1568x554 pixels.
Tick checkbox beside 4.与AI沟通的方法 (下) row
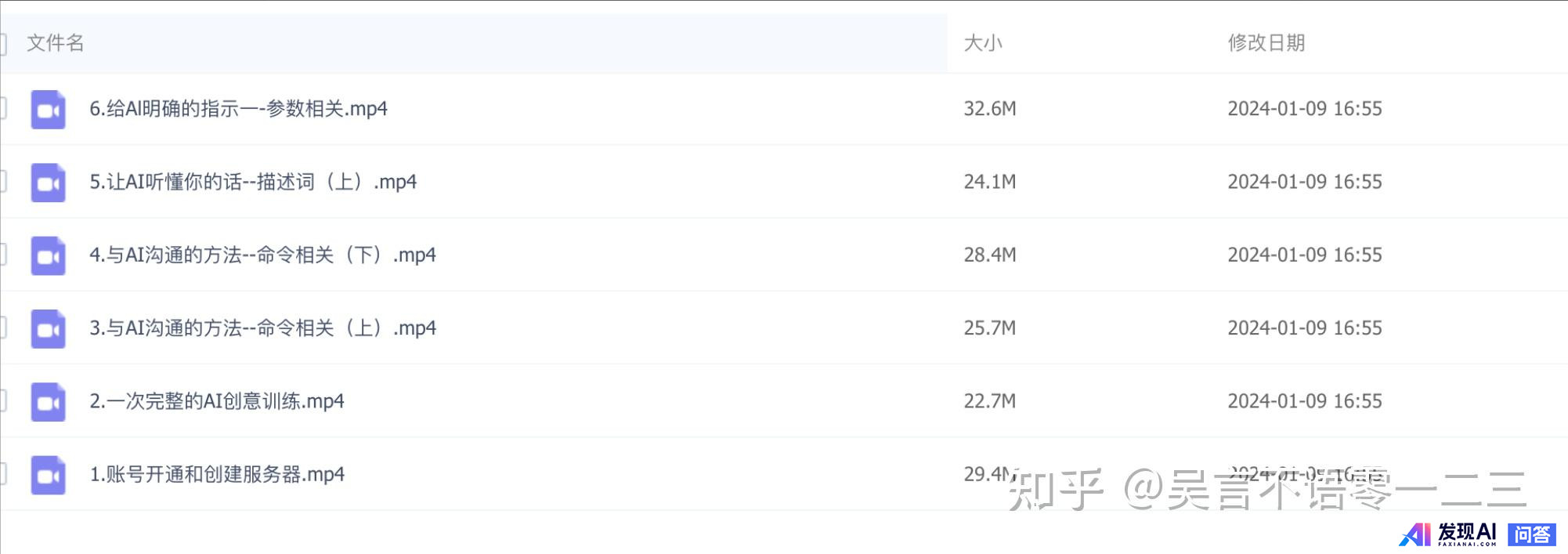pos(3,255)
